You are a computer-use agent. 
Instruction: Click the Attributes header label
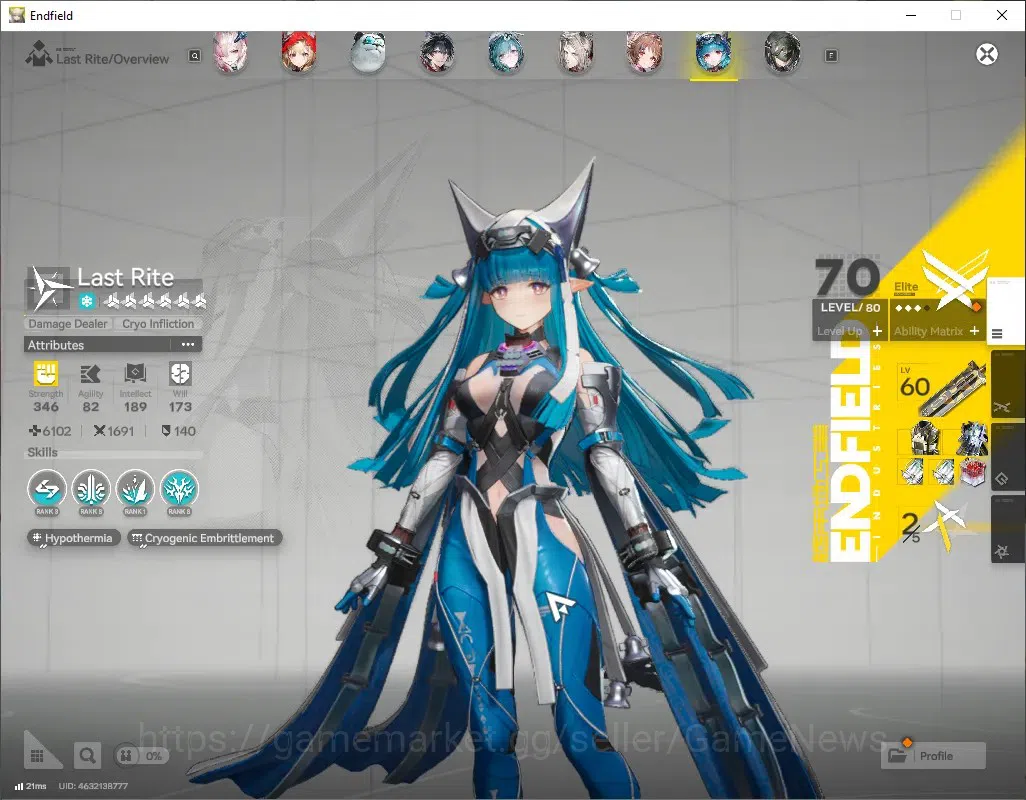[56, 345]
